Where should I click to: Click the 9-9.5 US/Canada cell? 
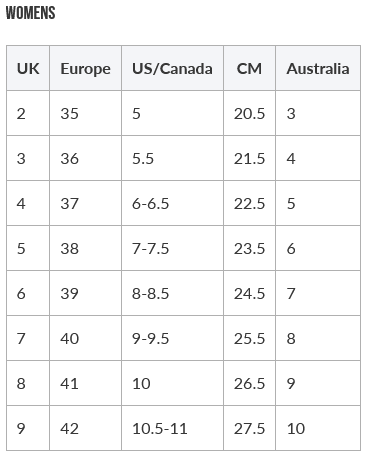(172, 338)
